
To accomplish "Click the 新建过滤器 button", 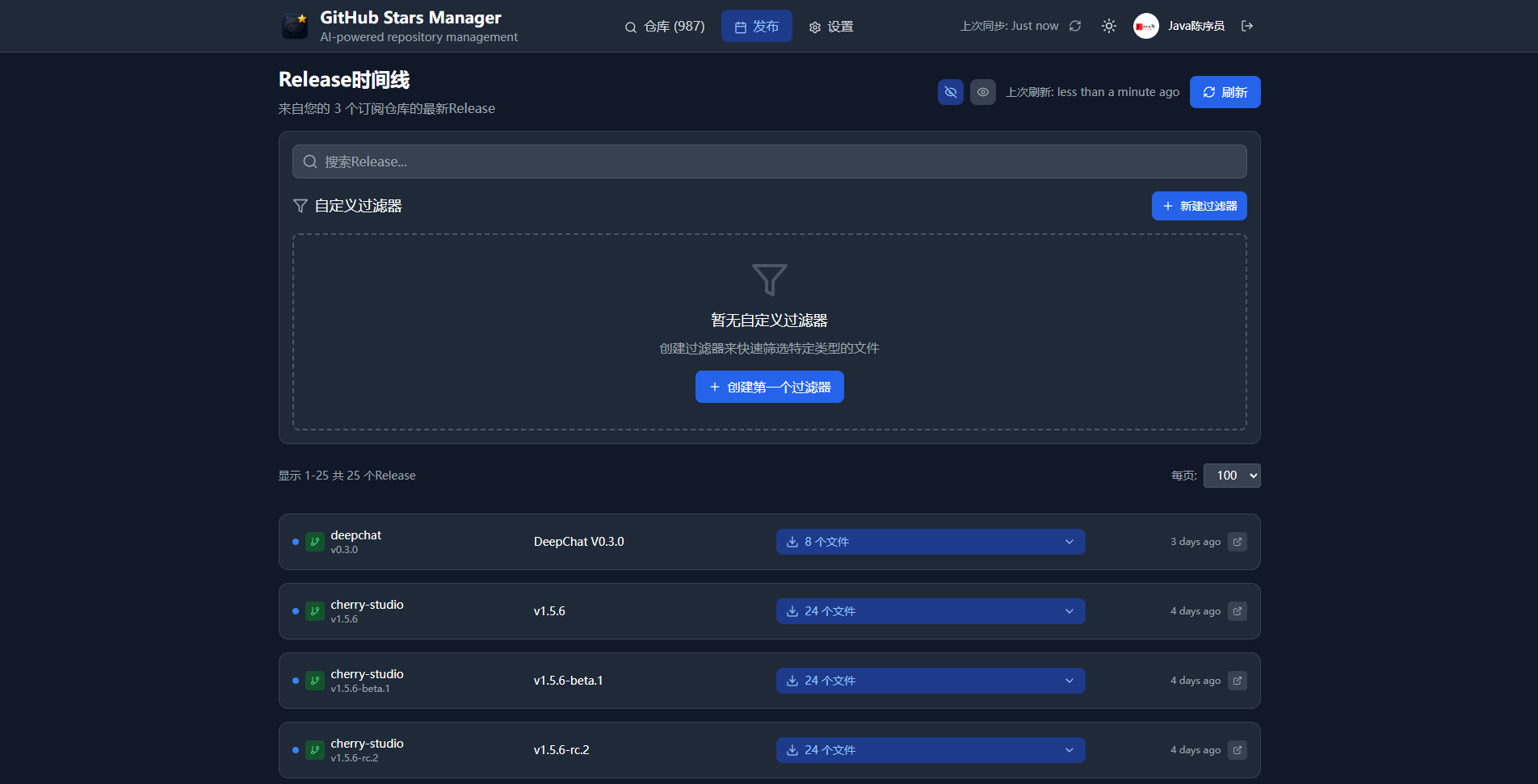I will pyautogui.click(x=1199, y=206).
